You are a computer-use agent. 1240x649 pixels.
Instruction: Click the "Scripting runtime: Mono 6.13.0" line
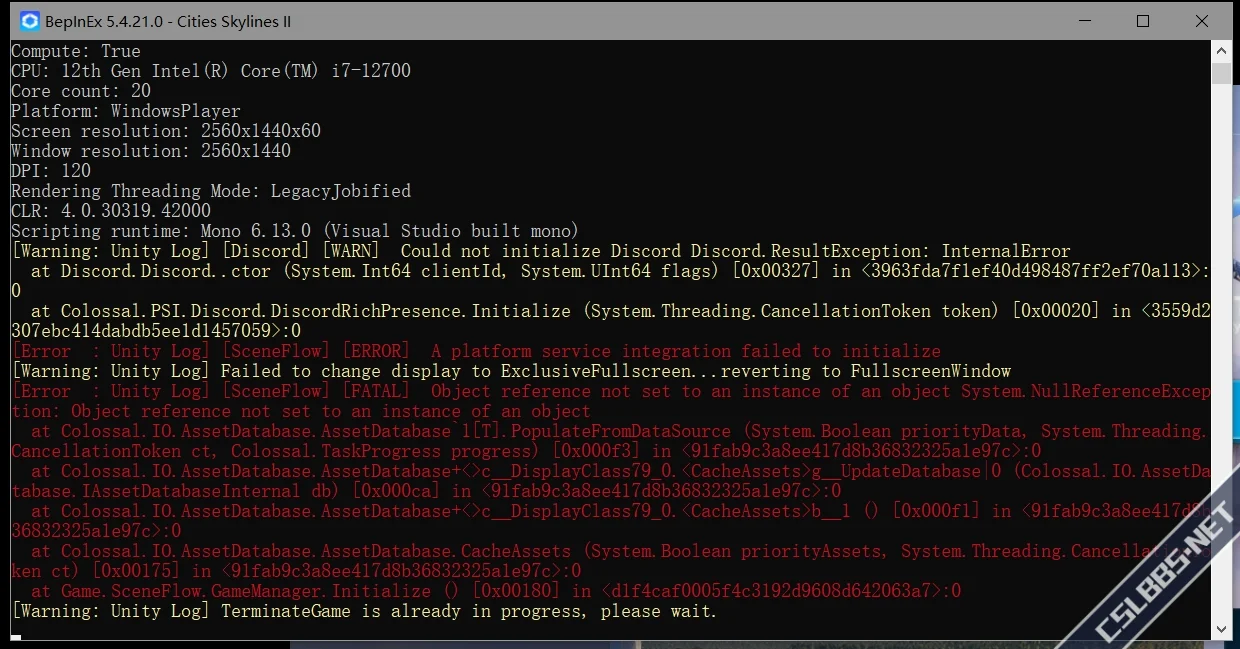295,231
